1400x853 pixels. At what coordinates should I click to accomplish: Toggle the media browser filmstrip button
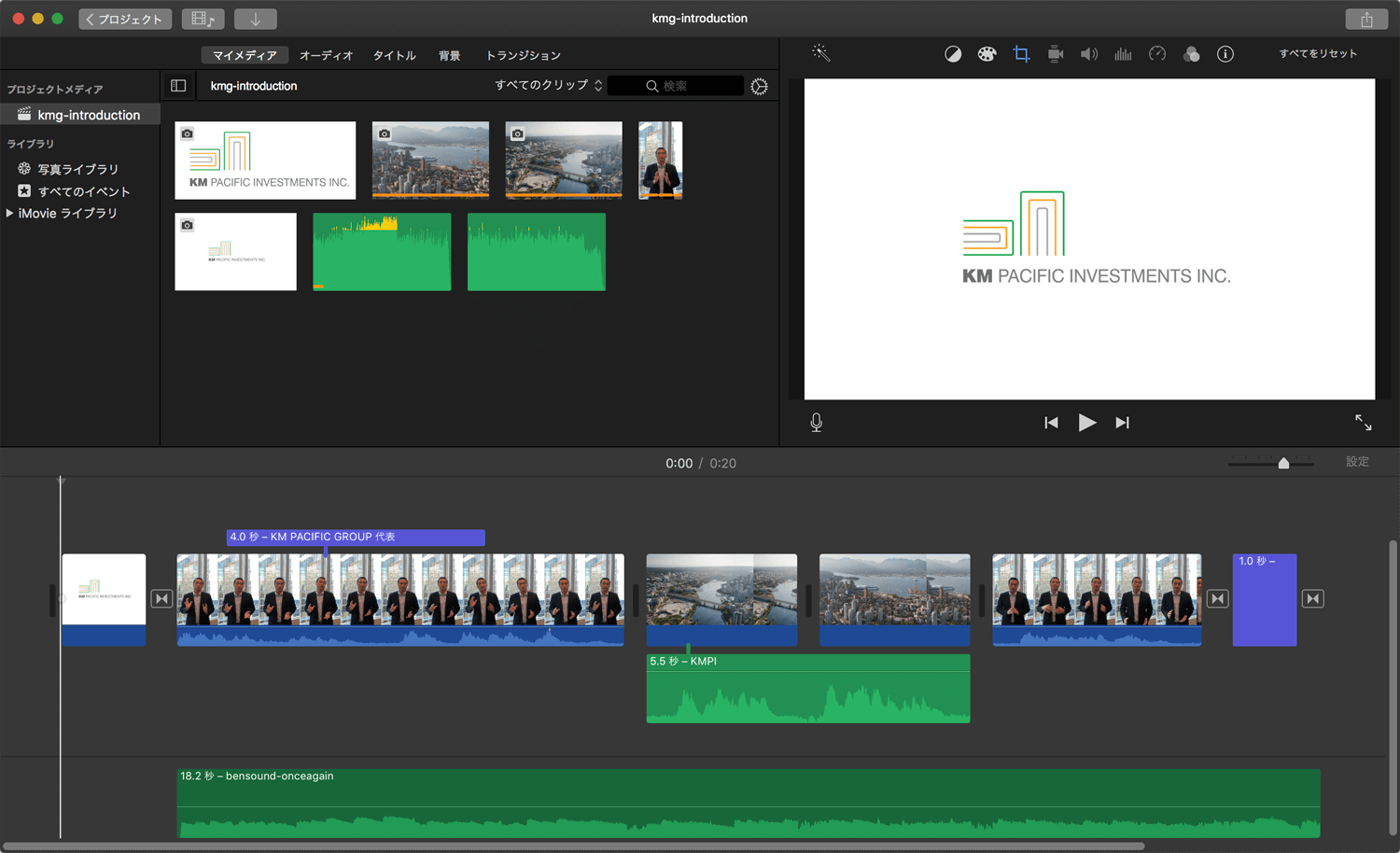(203, 19)
